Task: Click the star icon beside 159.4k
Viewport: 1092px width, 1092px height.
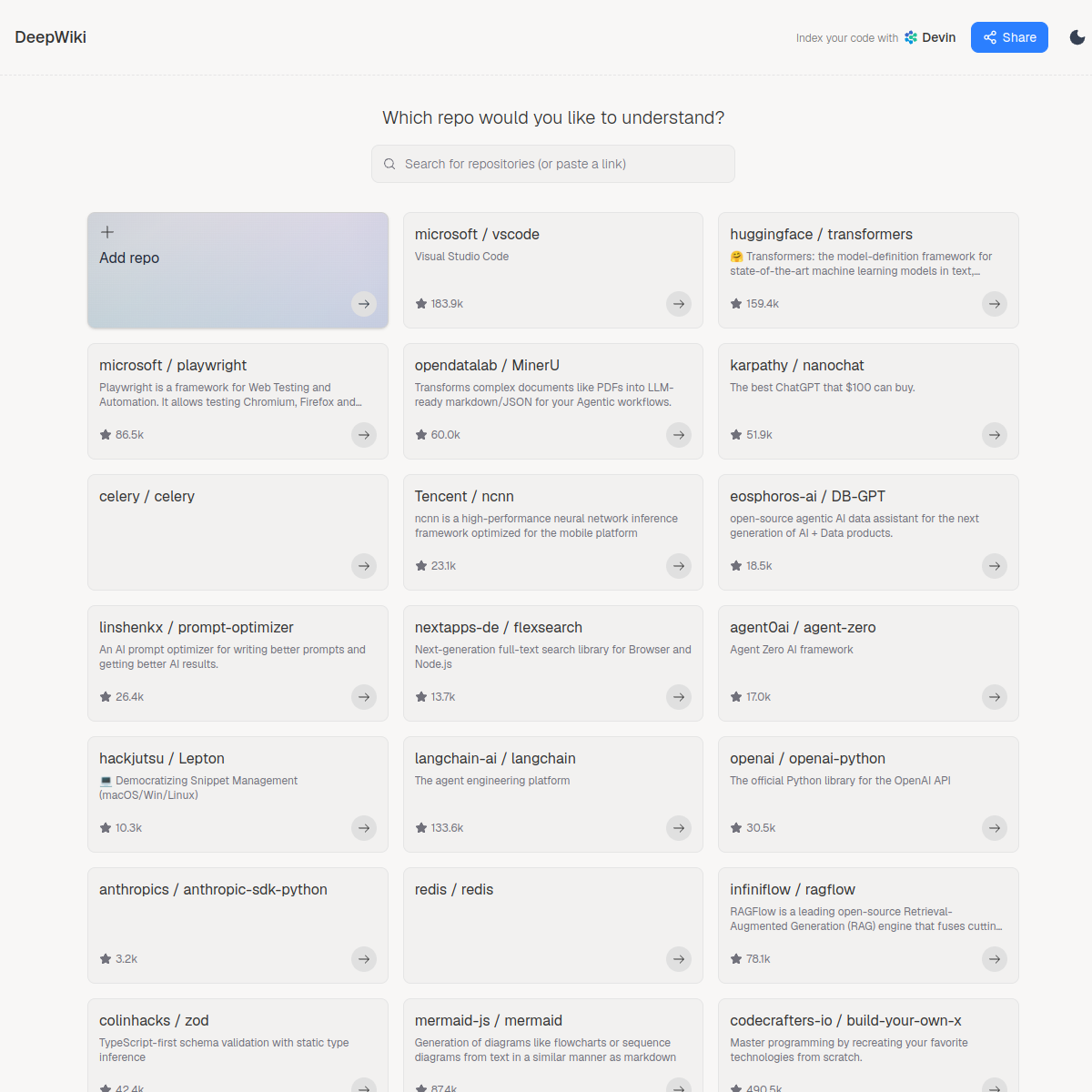Action: tap(736, 304)
